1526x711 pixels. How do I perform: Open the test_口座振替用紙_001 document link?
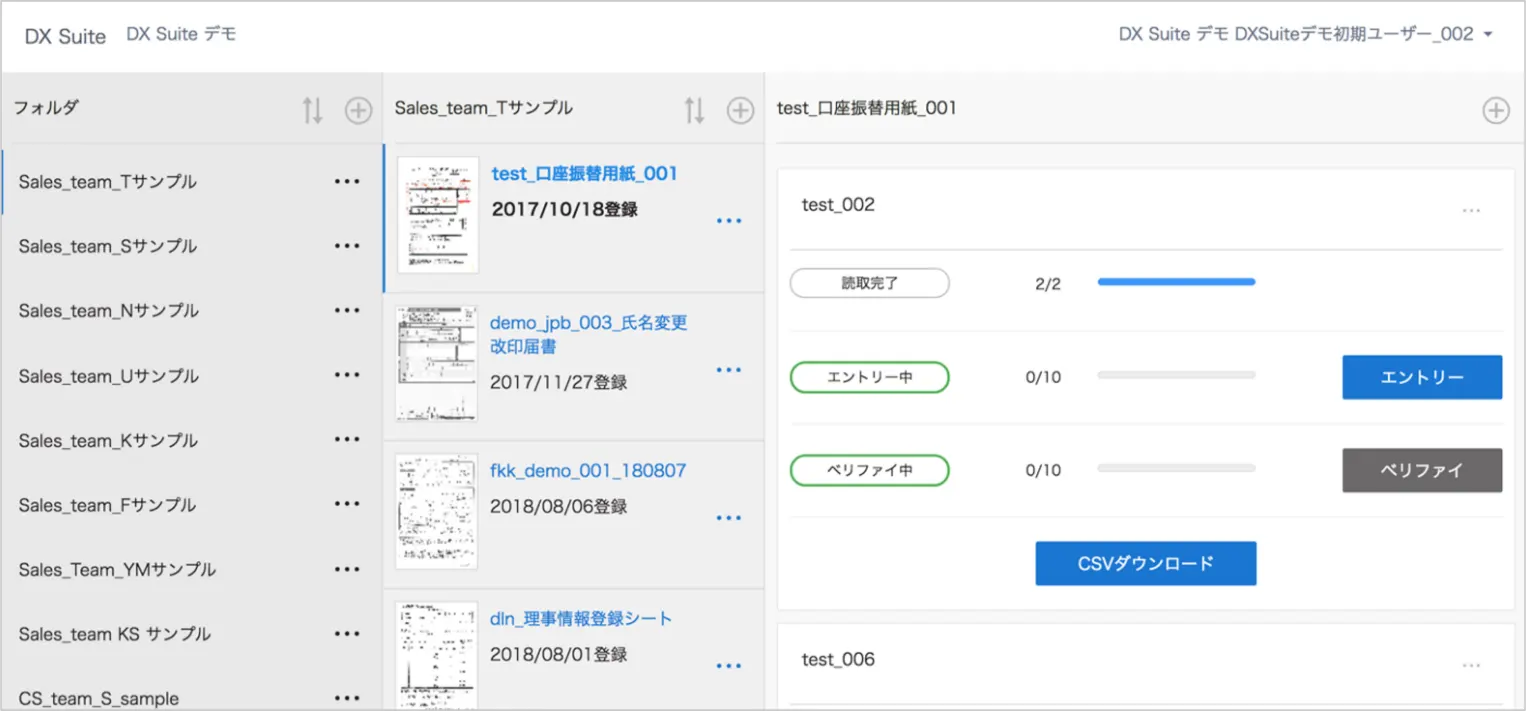[584, 174]
